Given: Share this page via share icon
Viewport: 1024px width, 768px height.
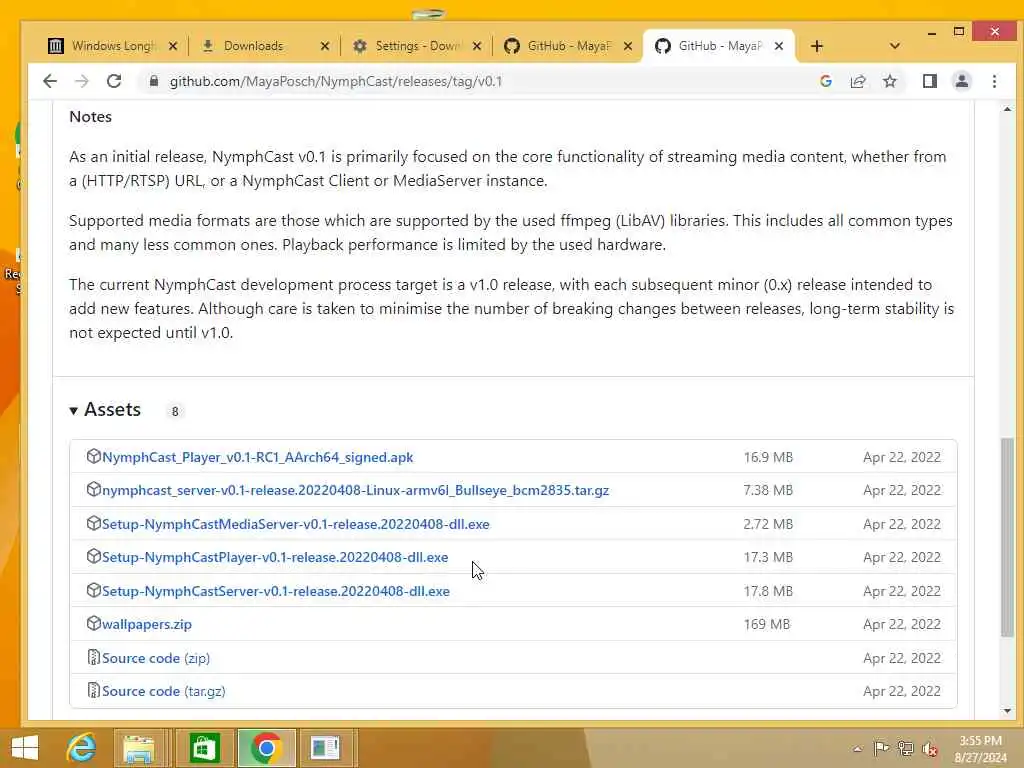Looking at the screenshot, I should [x=858, y=81].
